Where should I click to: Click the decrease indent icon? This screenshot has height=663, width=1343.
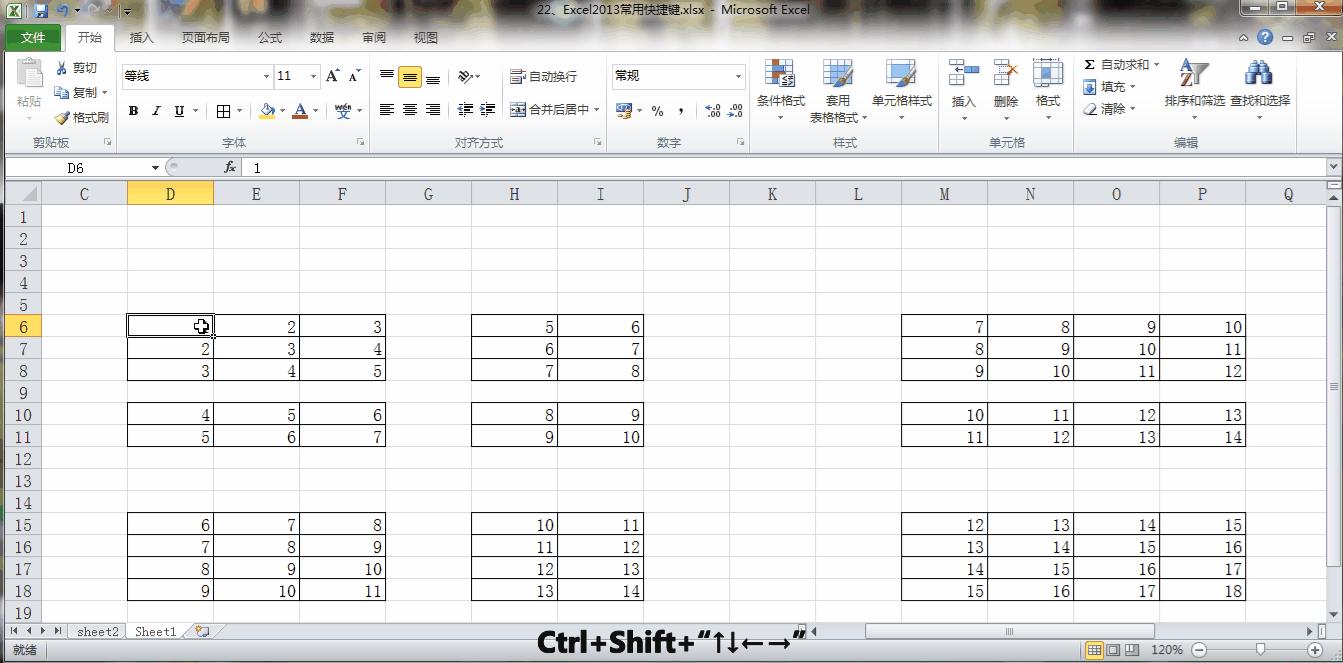pos(465,110)
